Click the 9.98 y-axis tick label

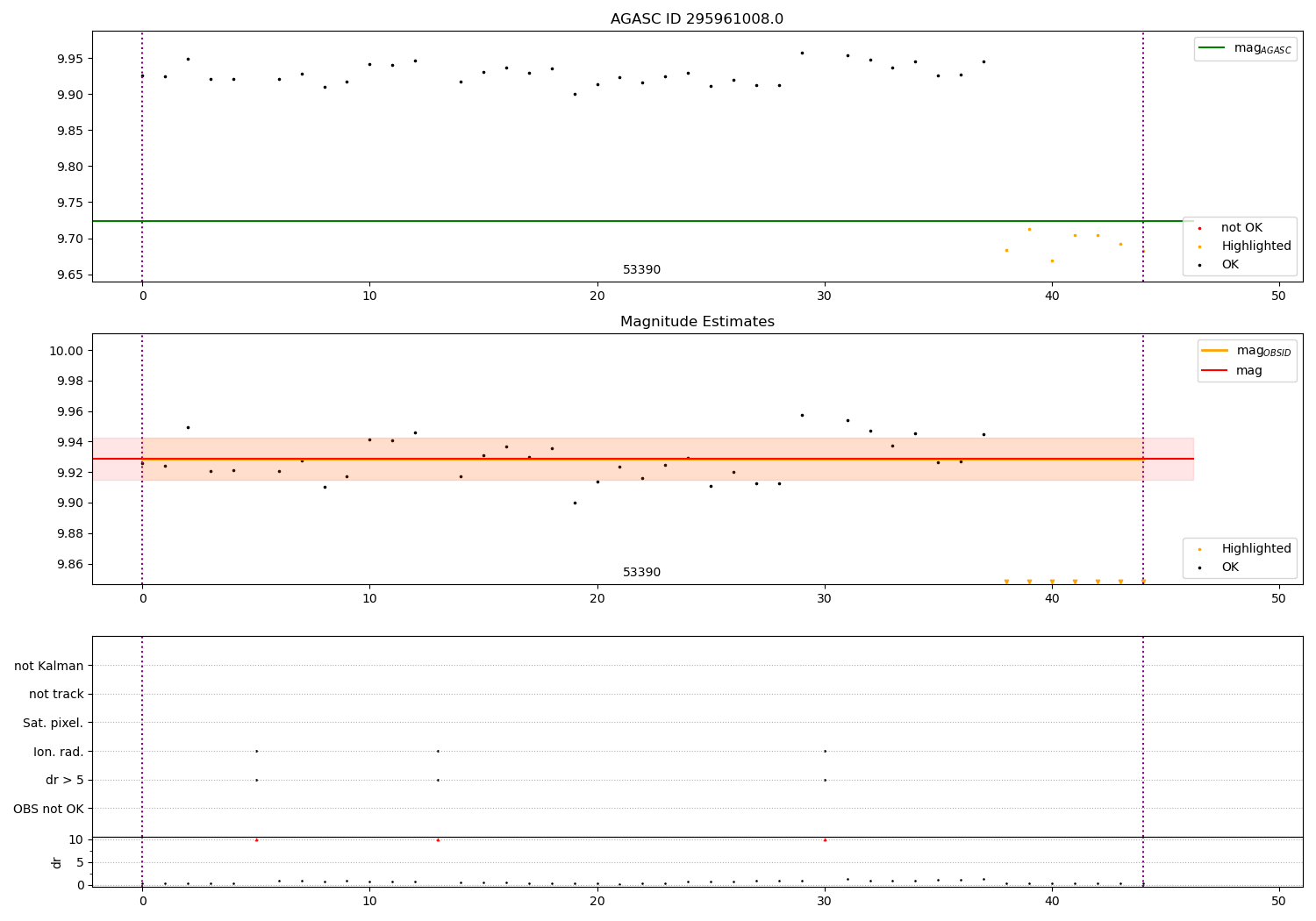(70, 381)
